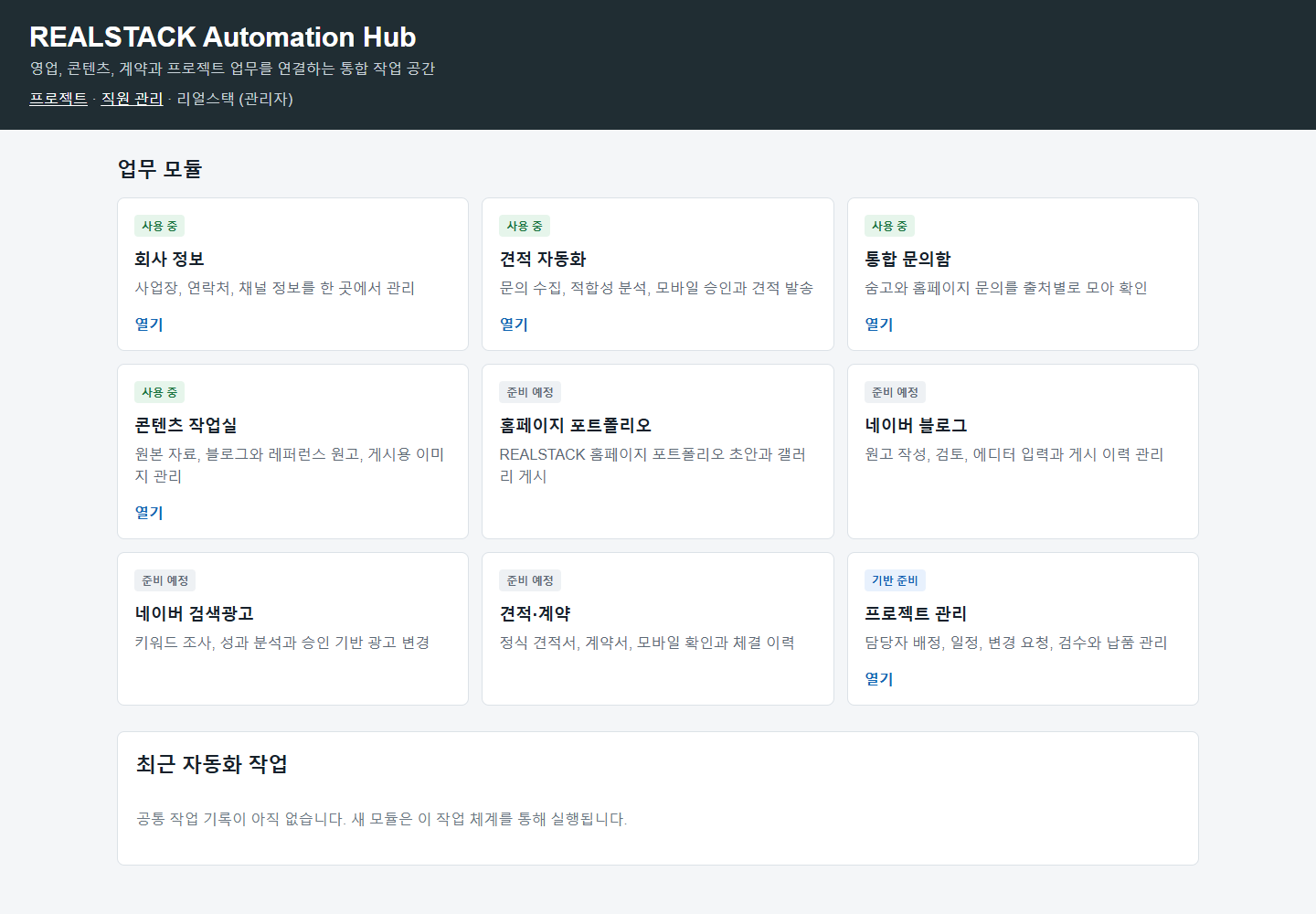This screenshot has width=1316, height=914.
Task: Click the 사용 중 badge on 콘텐츠 작업실
Action: click(x=160, y=392)
